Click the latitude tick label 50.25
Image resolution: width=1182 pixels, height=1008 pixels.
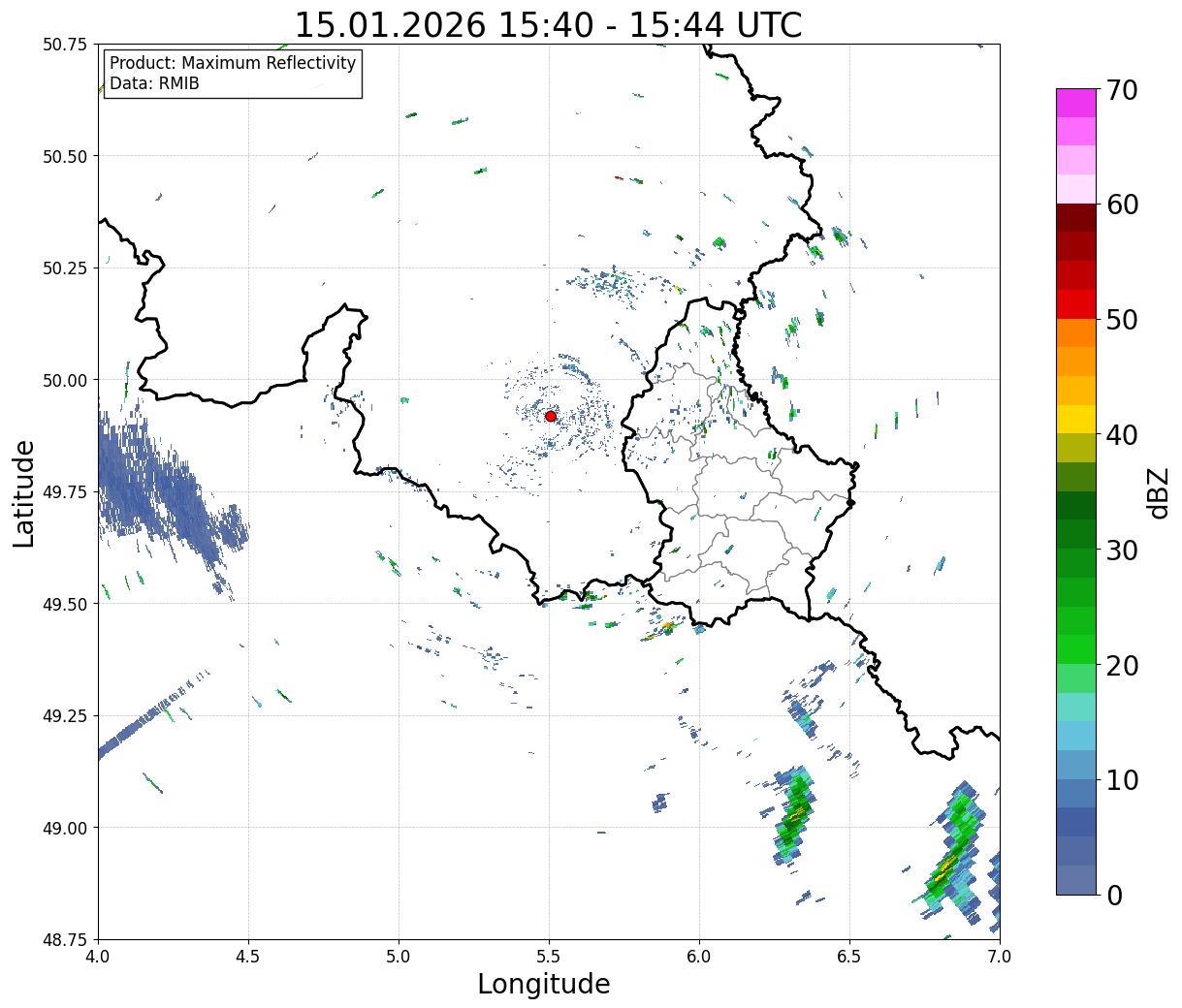click(x=65, y=268)
